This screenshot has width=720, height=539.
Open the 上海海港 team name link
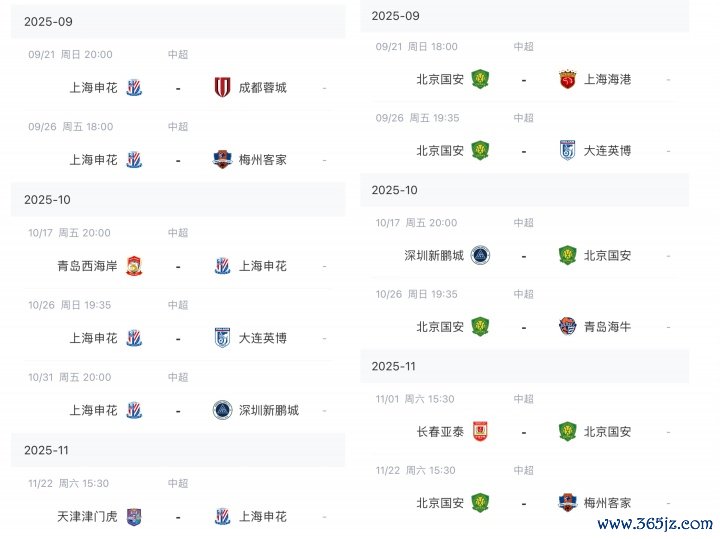608,79
